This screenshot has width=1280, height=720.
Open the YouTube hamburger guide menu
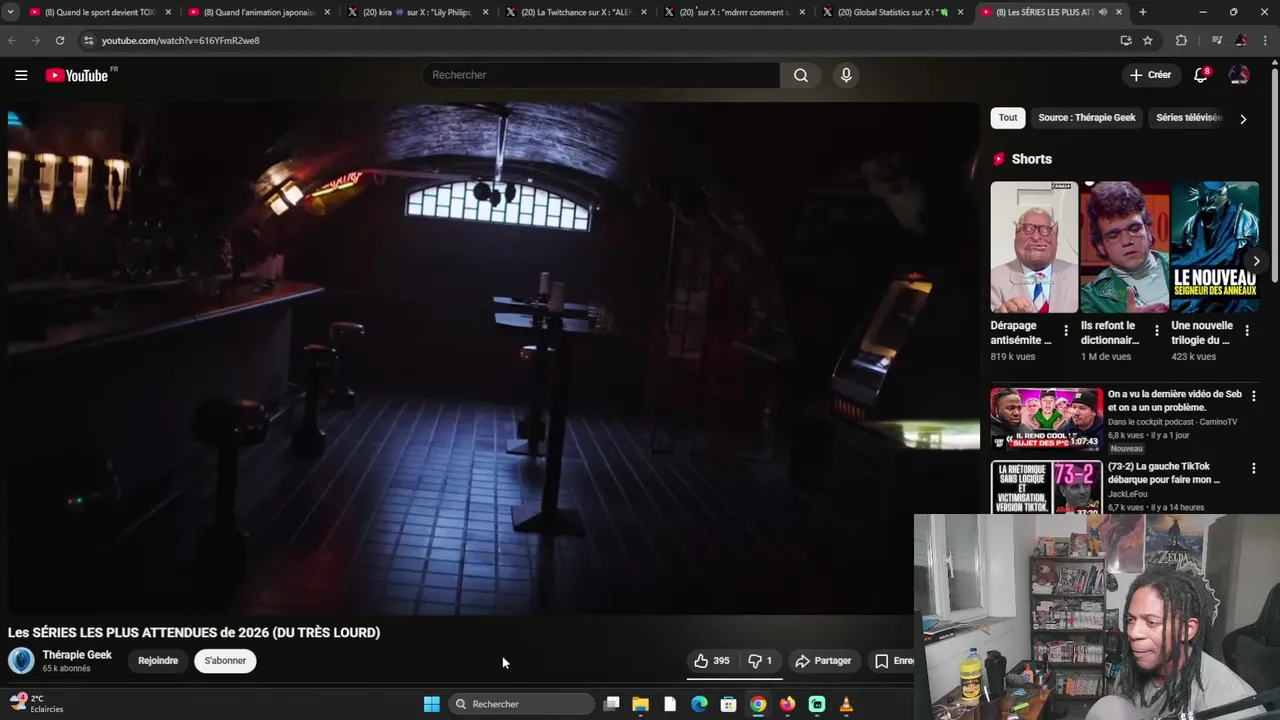[x=21, y=75]
